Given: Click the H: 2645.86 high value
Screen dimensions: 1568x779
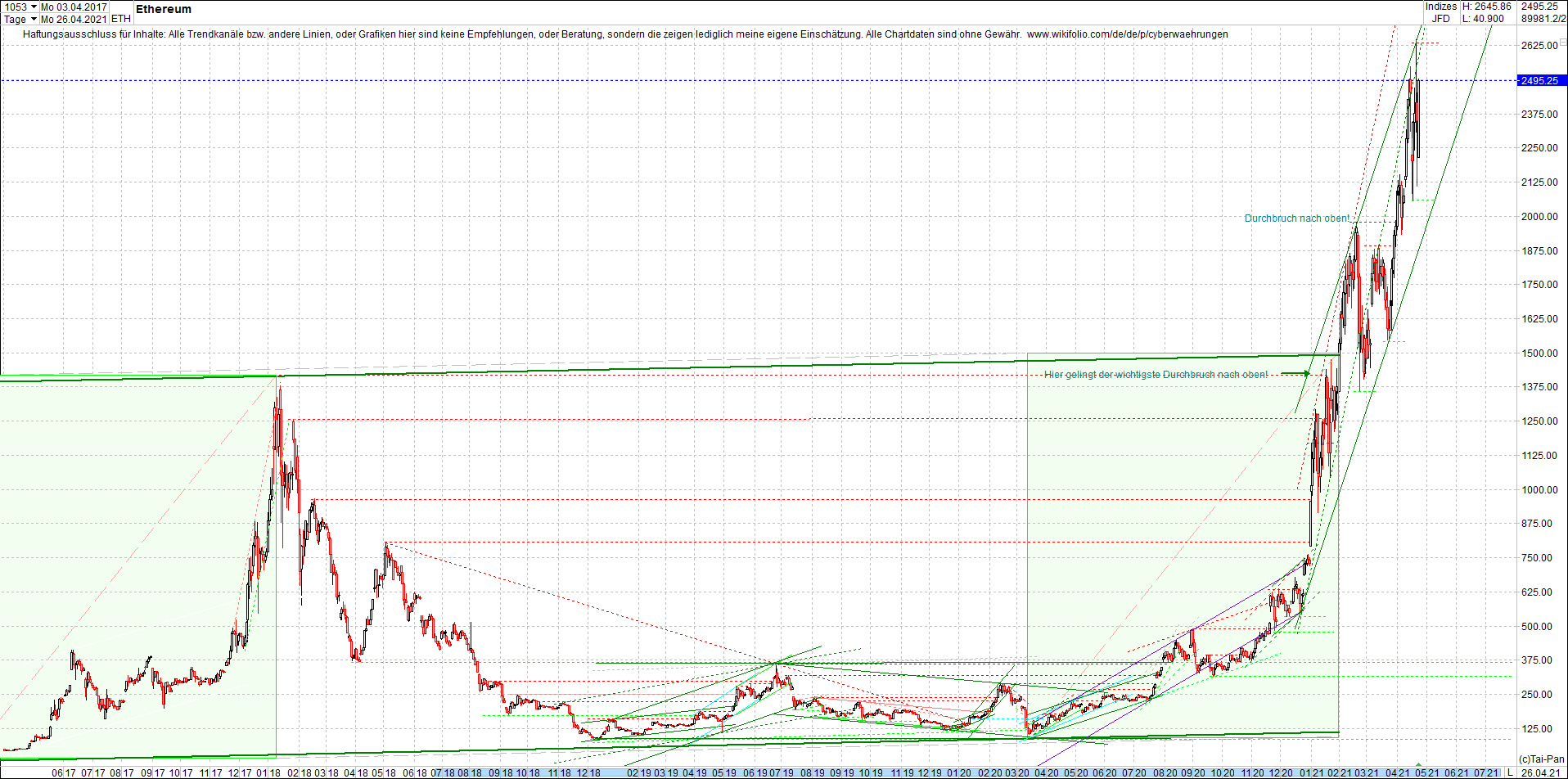Looking at the screenshot, I should pos(1487,7).
